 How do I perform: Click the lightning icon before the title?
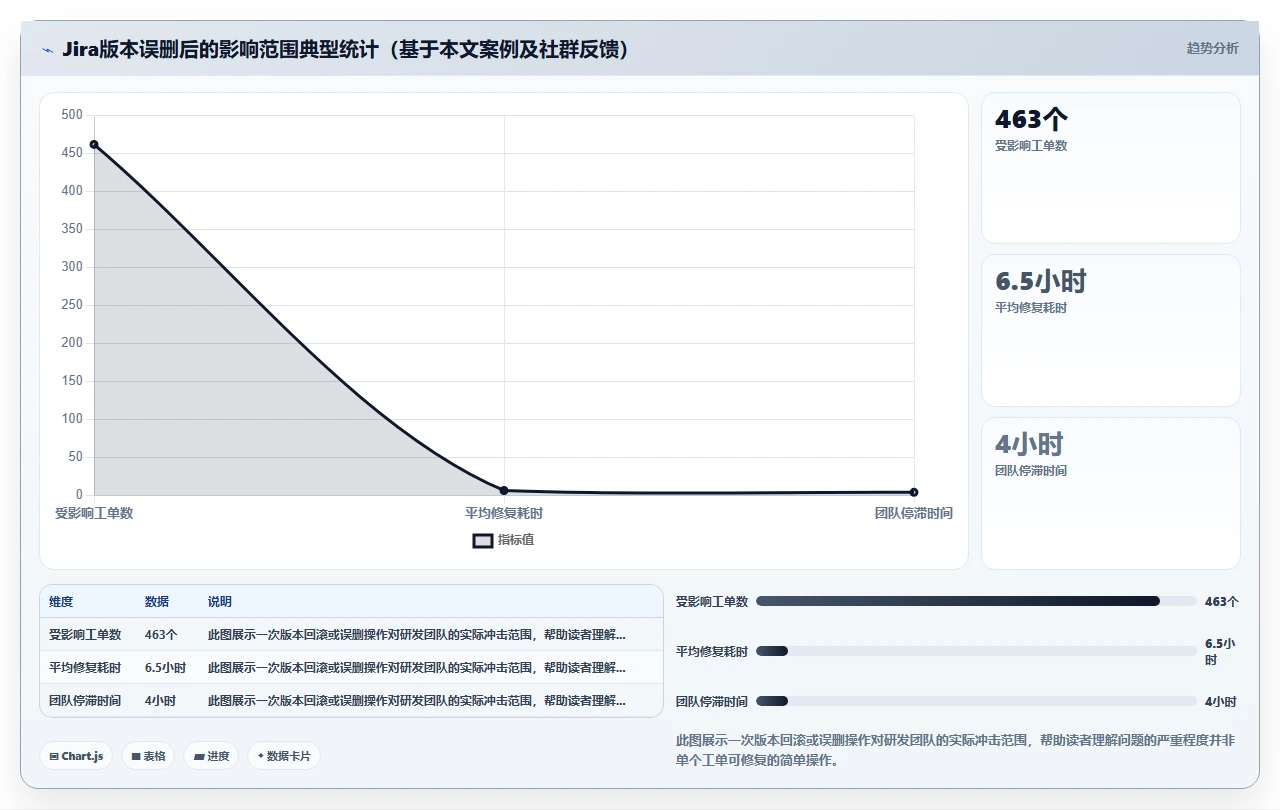point(47,50)
